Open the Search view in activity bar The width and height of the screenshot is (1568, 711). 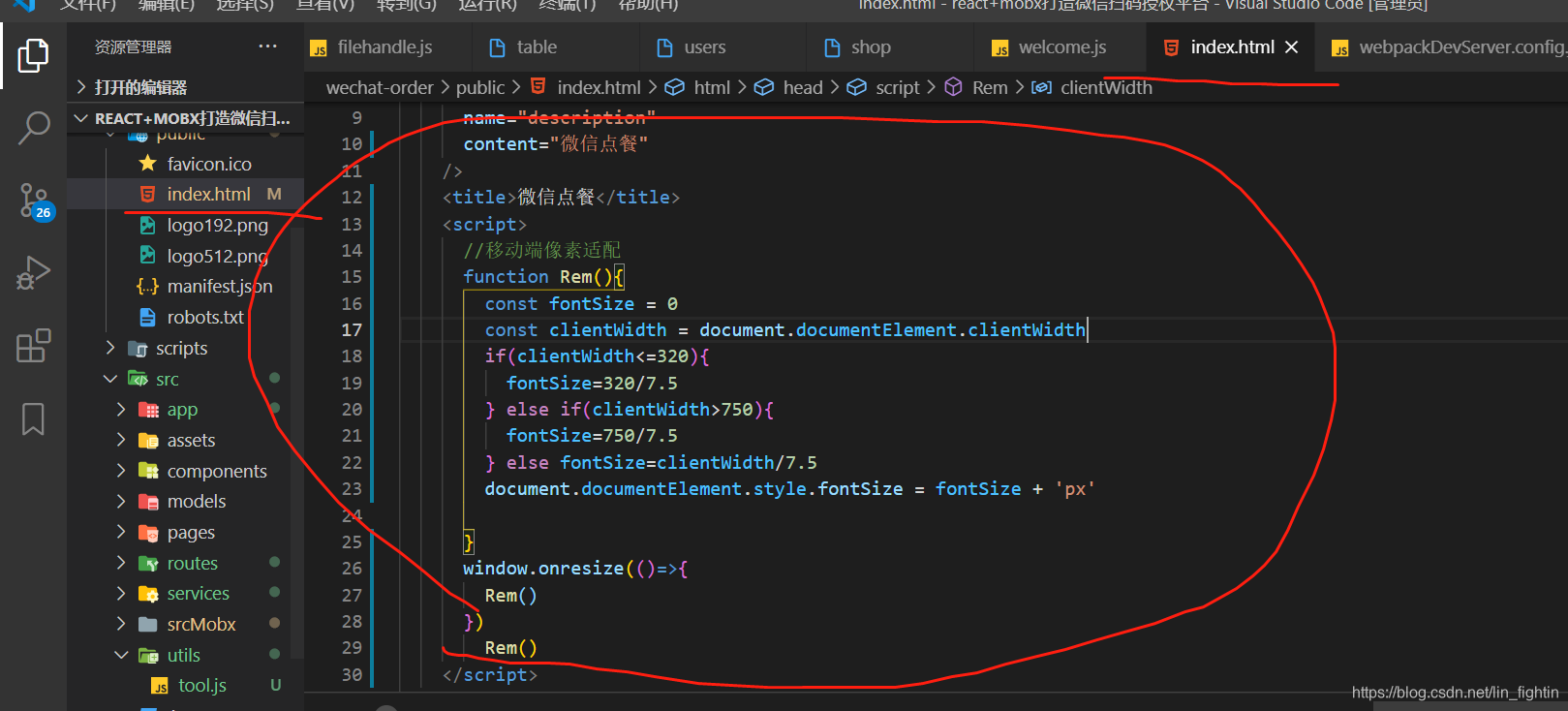(x=33, y=128)
